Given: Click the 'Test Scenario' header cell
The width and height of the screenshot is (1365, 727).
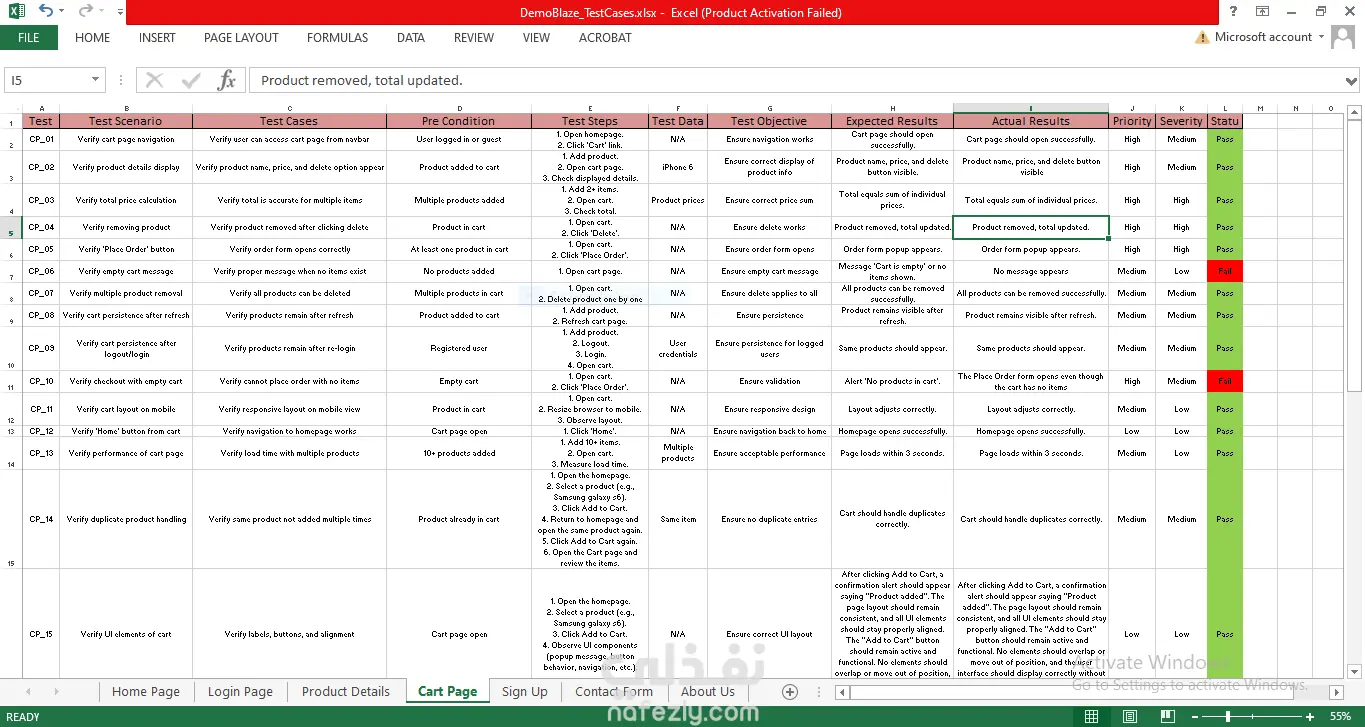Looking at the screenshot, I should pos(125,121).
